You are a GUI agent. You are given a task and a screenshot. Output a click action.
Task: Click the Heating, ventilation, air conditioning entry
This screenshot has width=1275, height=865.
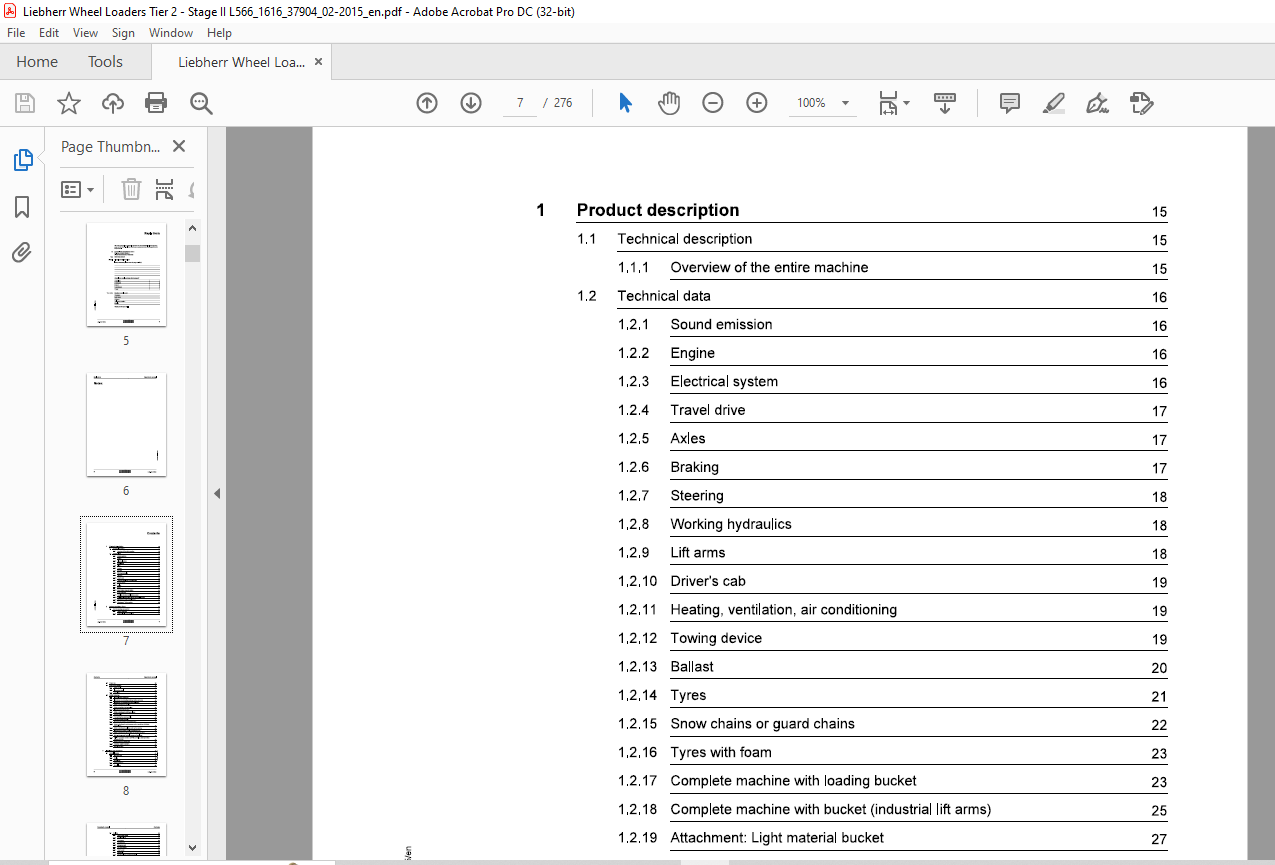pos(784,610)
